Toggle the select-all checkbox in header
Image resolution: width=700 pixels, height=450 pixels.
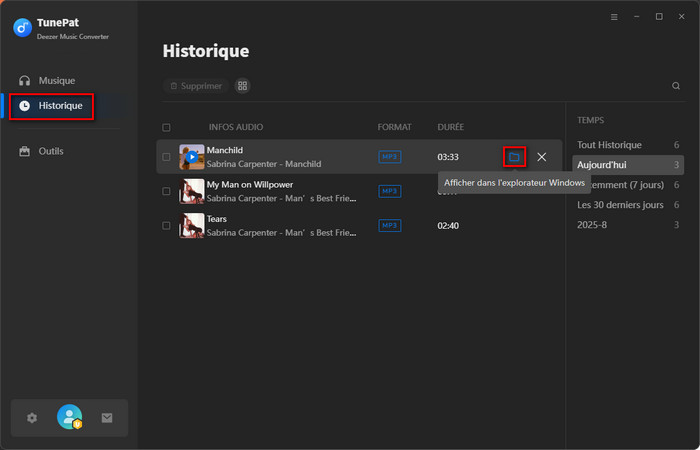(167, 128)
